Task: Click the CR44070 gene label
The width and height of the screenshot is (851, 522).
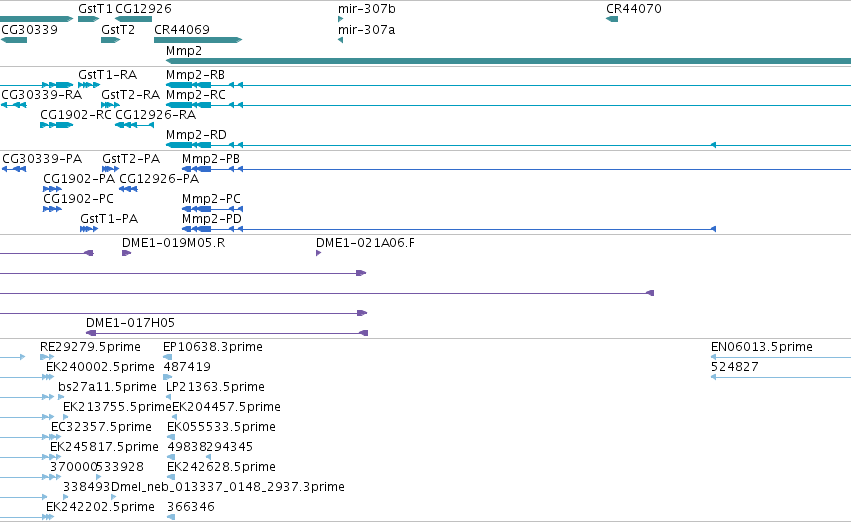Action: coord(633,9)
